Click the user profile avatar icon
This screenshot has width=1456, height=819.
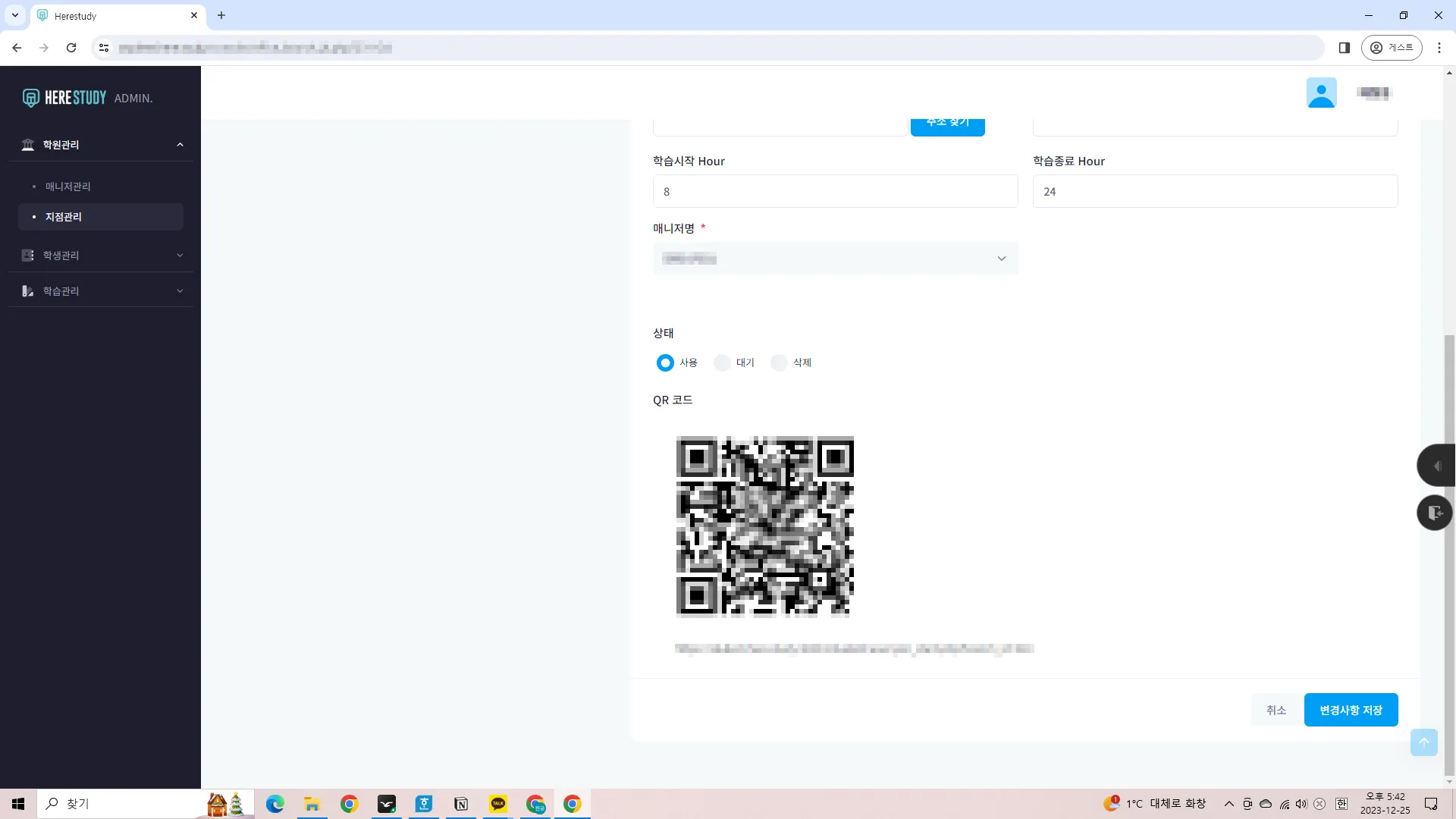pyautogui.click(x=1321, y=93)
